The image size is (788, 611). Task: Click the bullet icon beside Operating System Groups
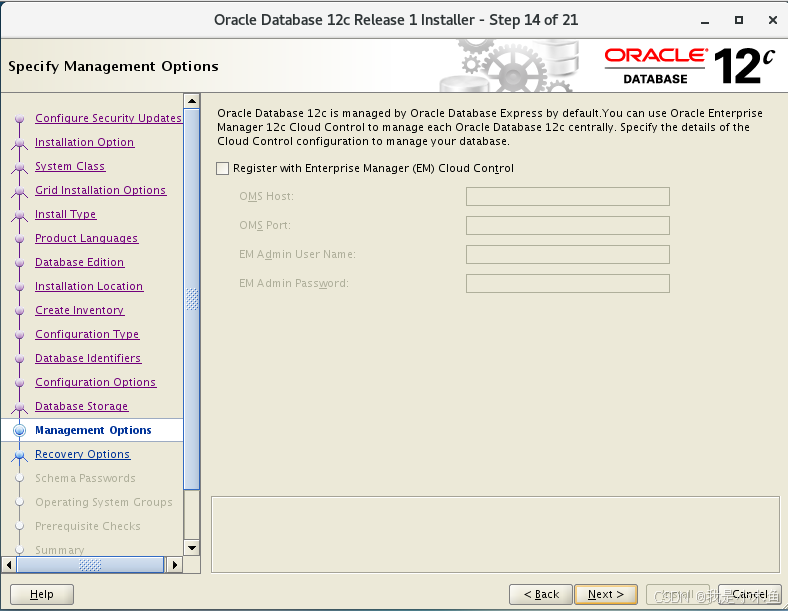click(x=20, y=502)
